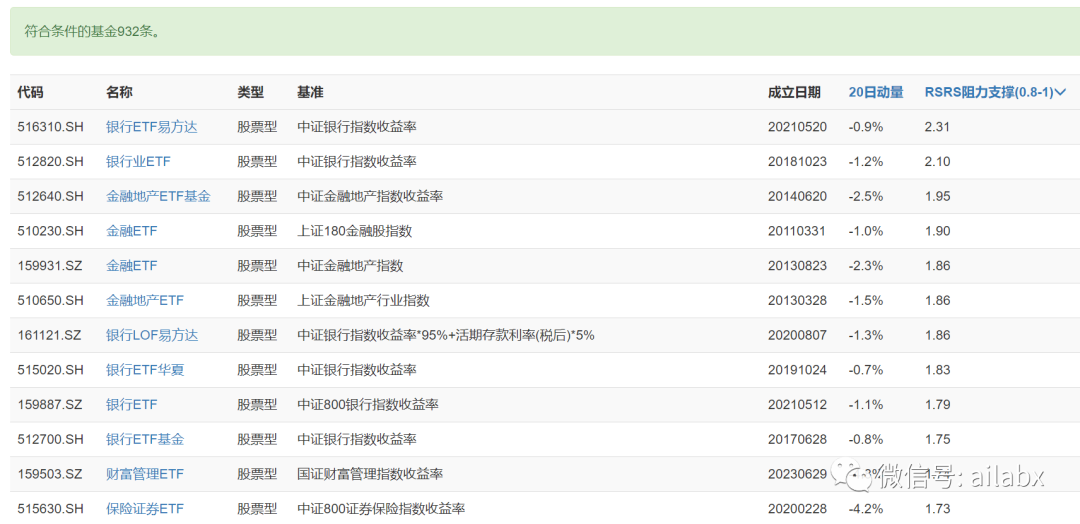Select fund code 512640.SH
1080x524 pixels.
coord(50,196)
